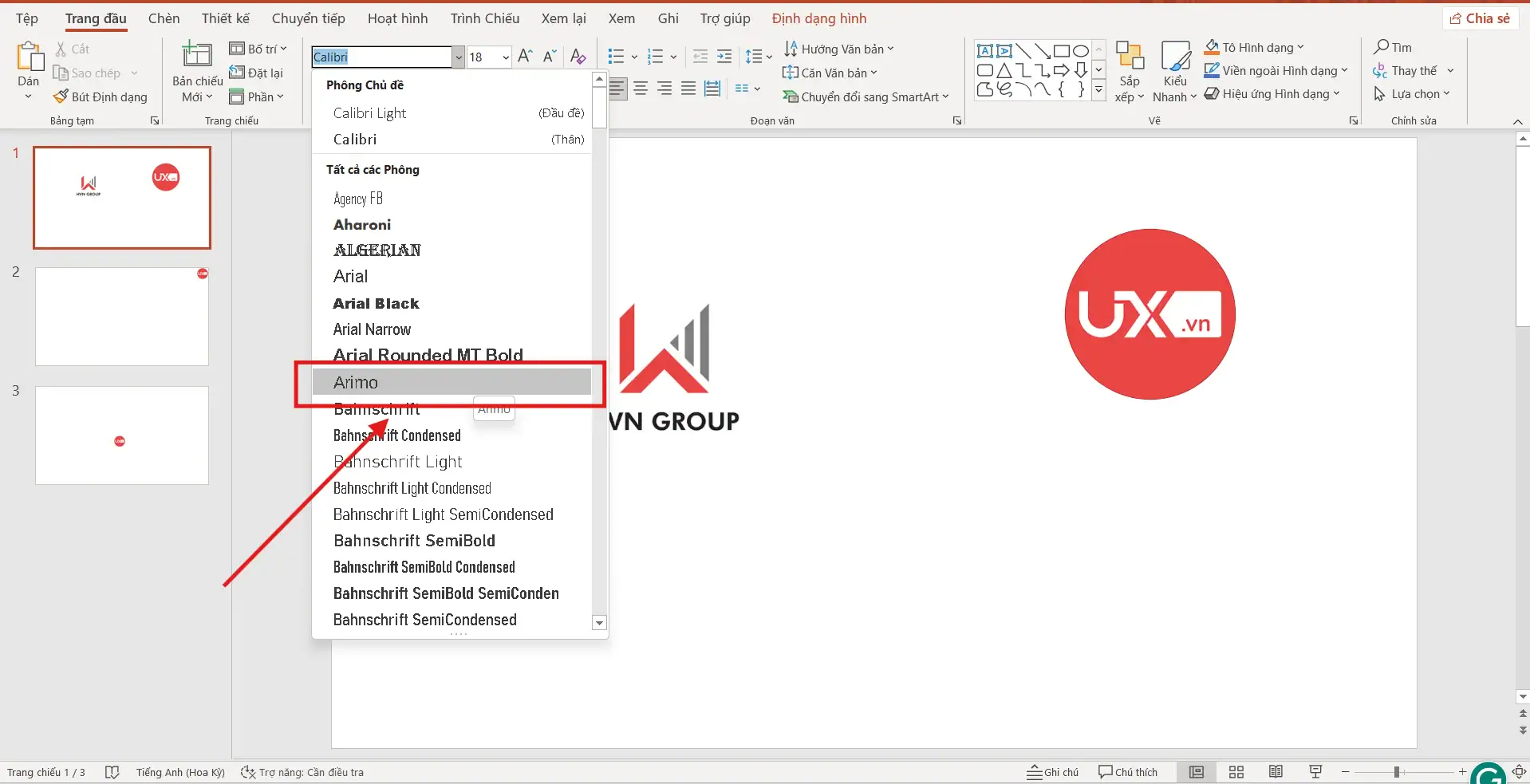Screen dimensions: 1530x784
Task: Click the spell check book icon in status bar
Action: 112,772
